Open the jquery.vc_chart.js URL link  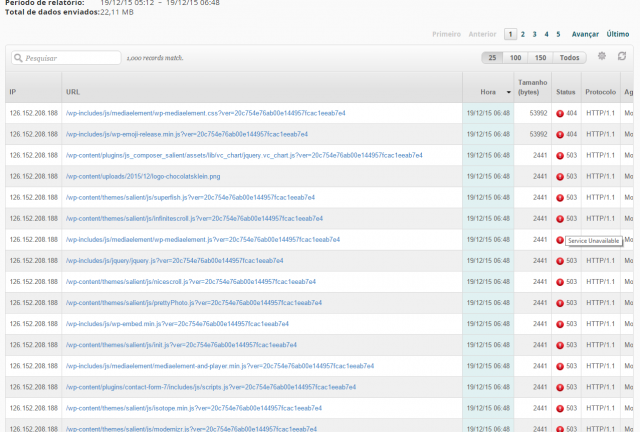pyautogui.click(x=244, y=155)
